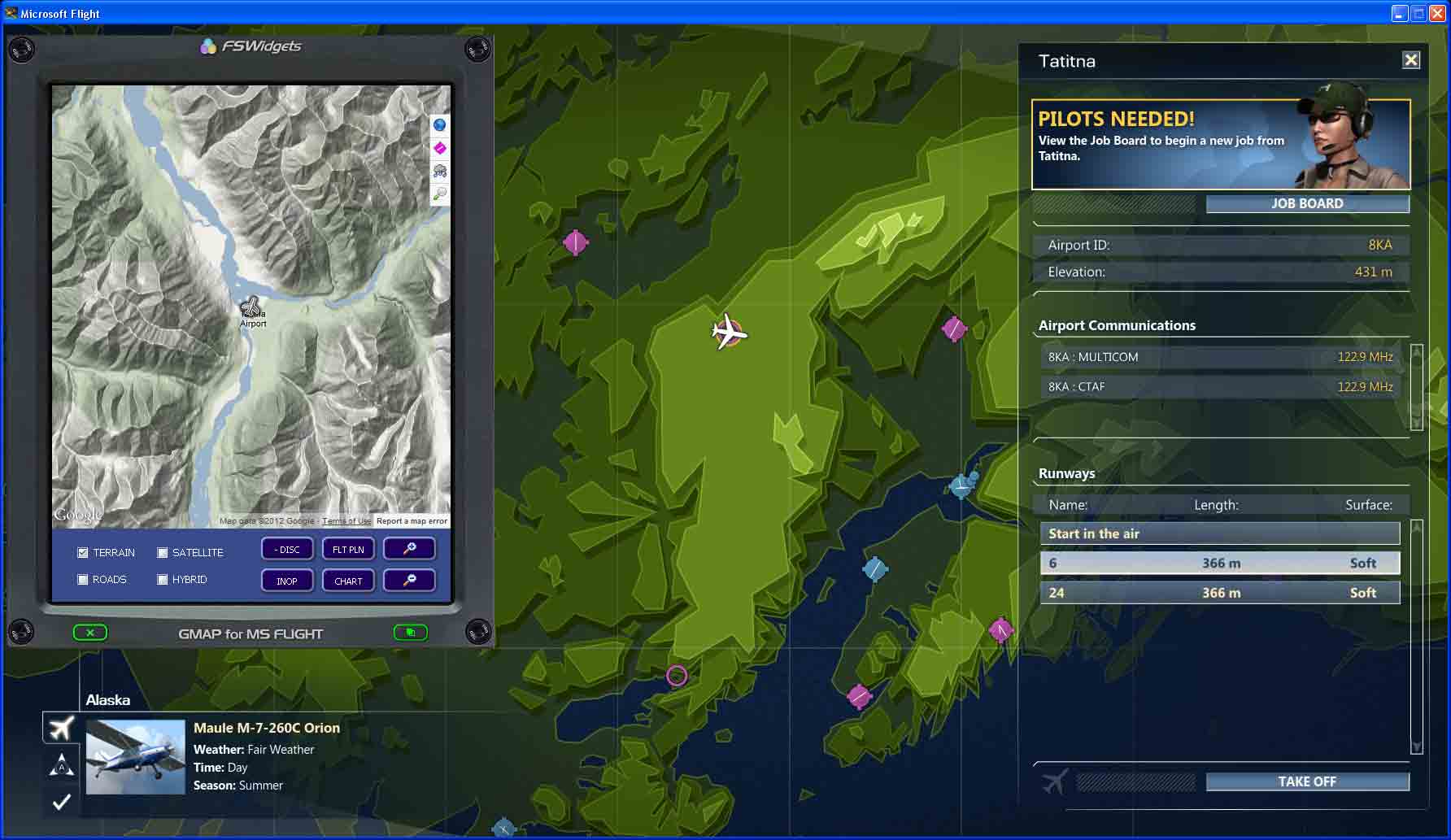
Task: Click the INOP button
Action: (287, 581)
